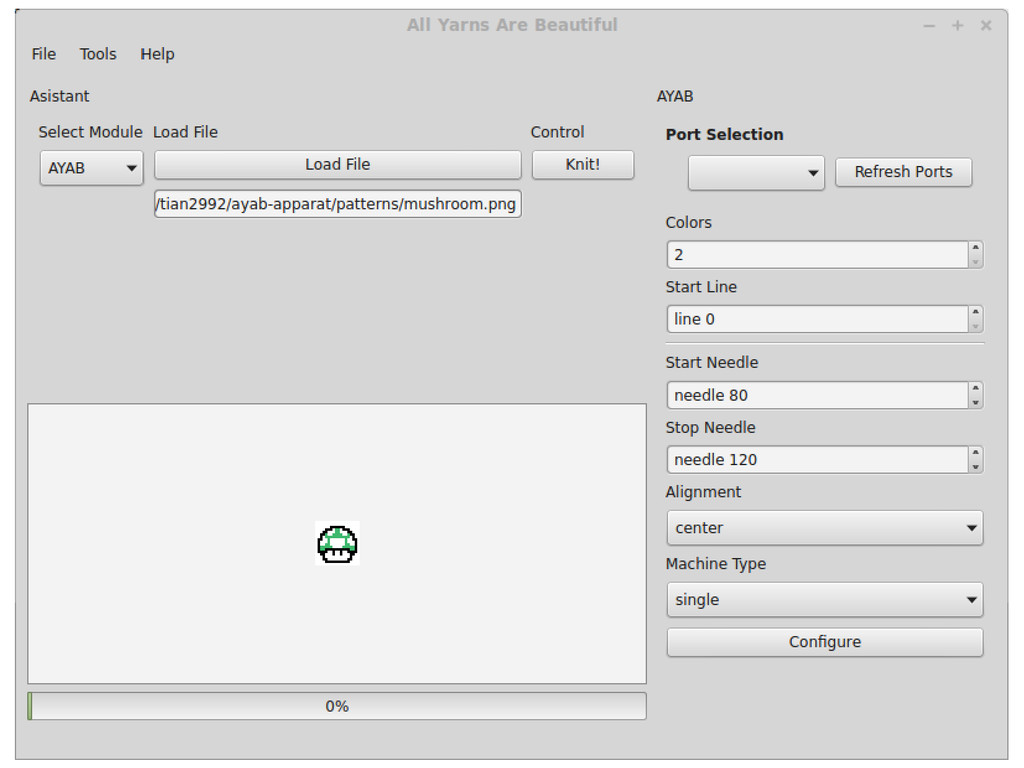The image size is (1024, 768).
Task: Click the Stop Needle field
Action: click(817, 460)
